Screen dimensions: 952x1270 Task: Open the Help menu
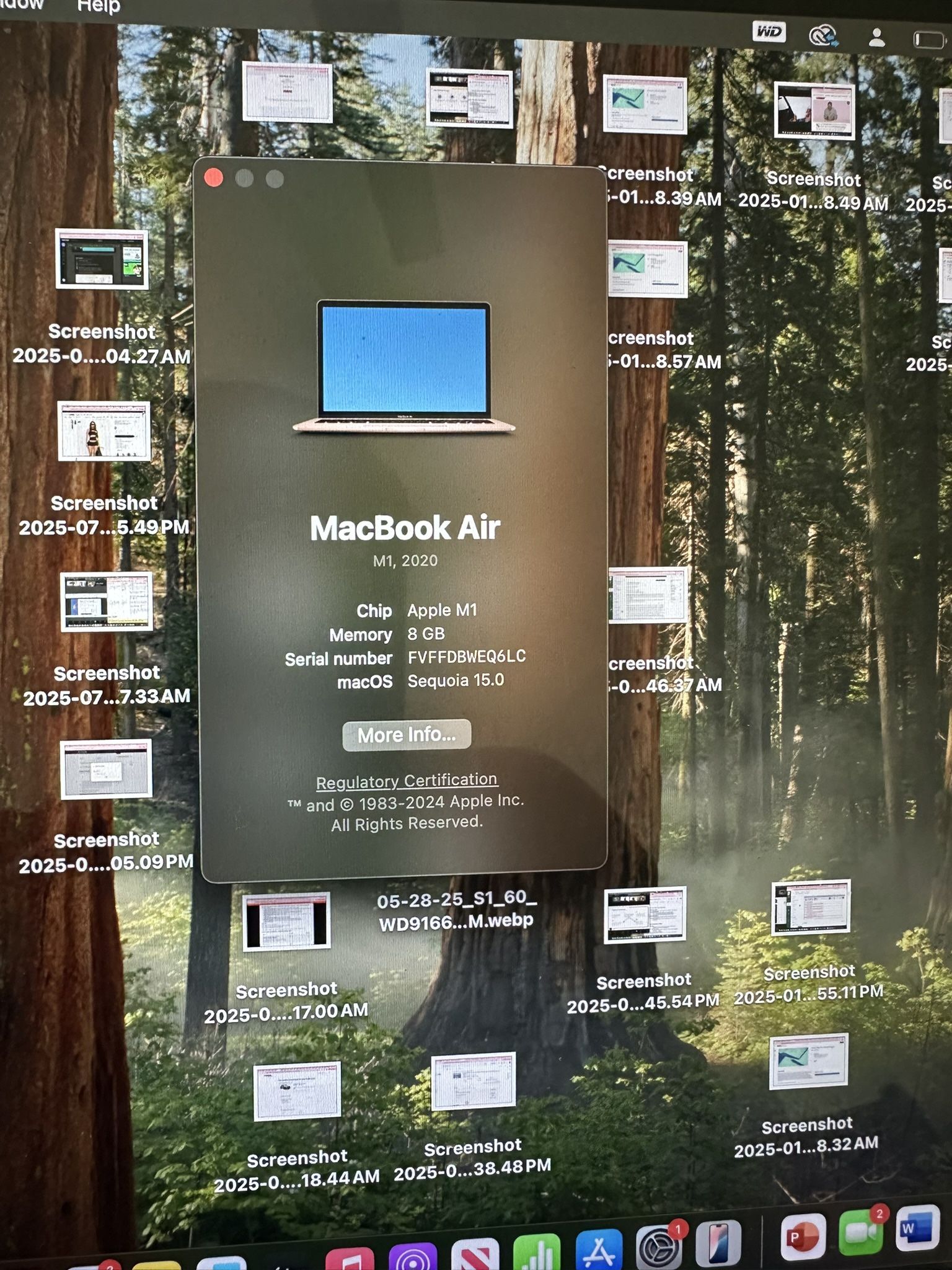coord(99,7)
